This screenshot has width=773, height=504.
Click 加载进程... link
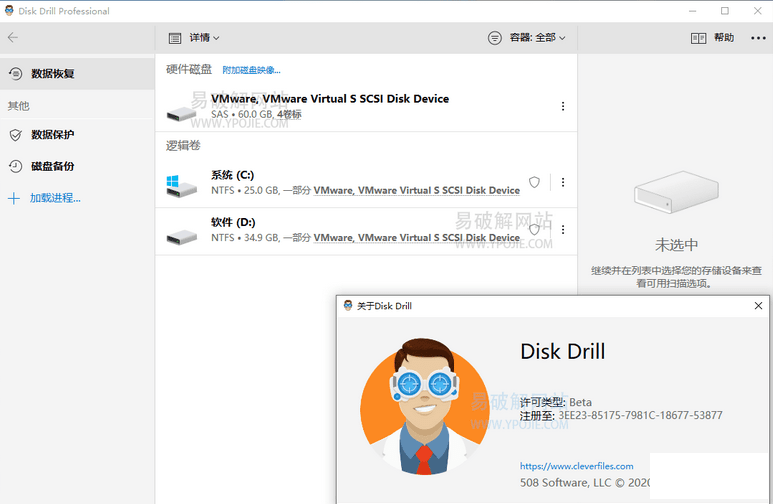55,198
